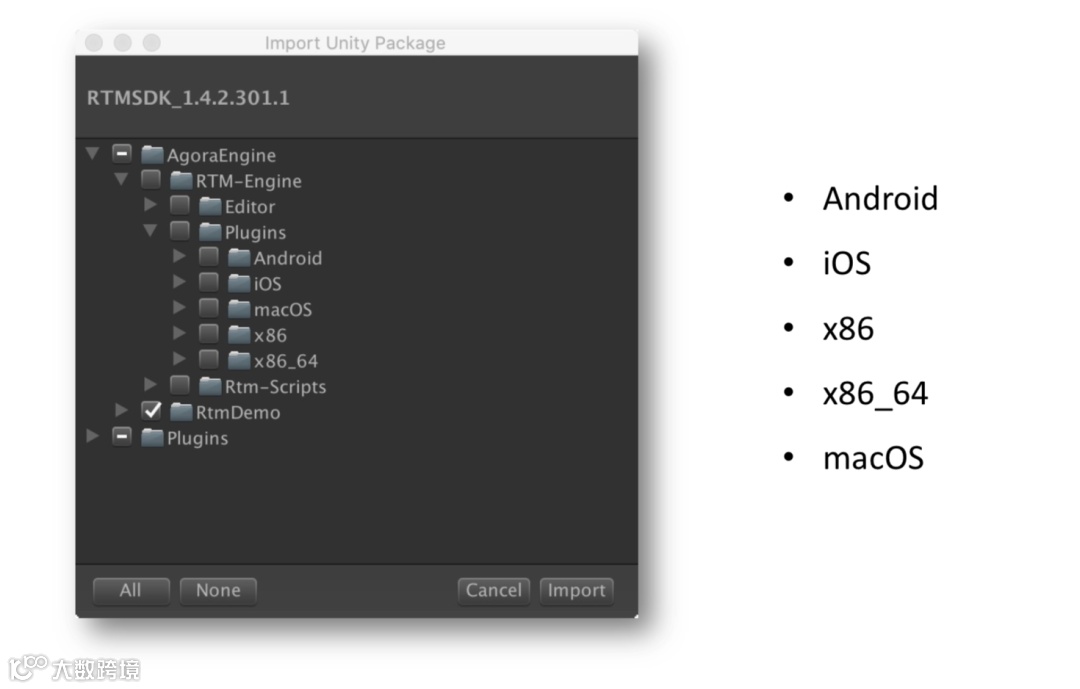Enable the x86 plugin checkbox
Screen dimensions: 1080x689
tap(209, 333)
